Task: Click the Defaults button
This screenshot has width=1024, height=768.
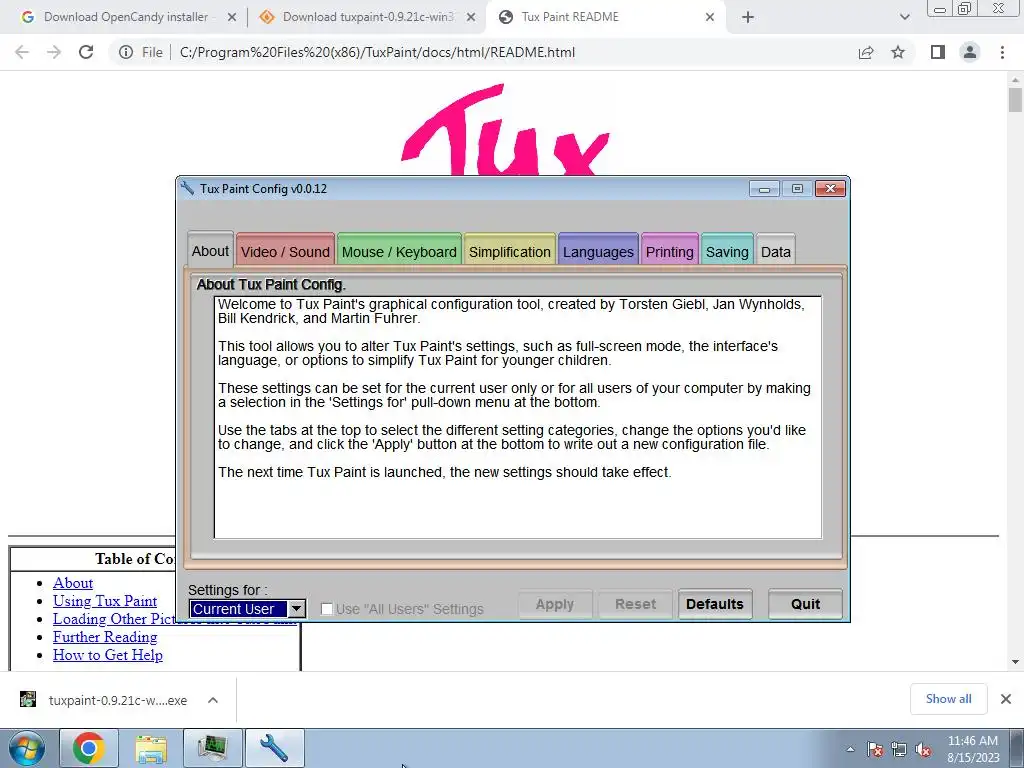Action: click(x=714, y=604)
